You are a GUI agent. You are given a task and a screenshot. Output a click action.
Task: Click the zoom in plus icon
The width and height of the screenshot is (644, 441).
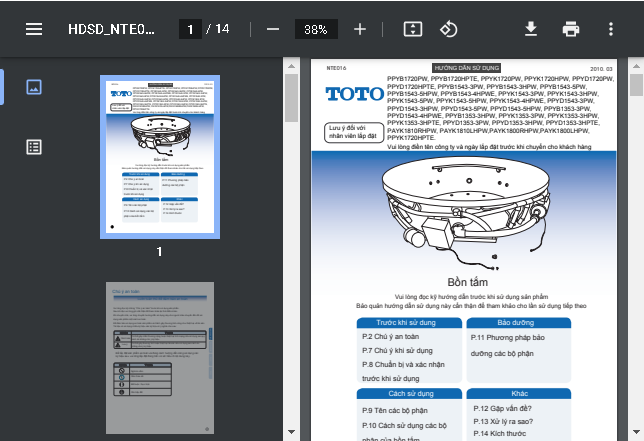tap(360, 29)
